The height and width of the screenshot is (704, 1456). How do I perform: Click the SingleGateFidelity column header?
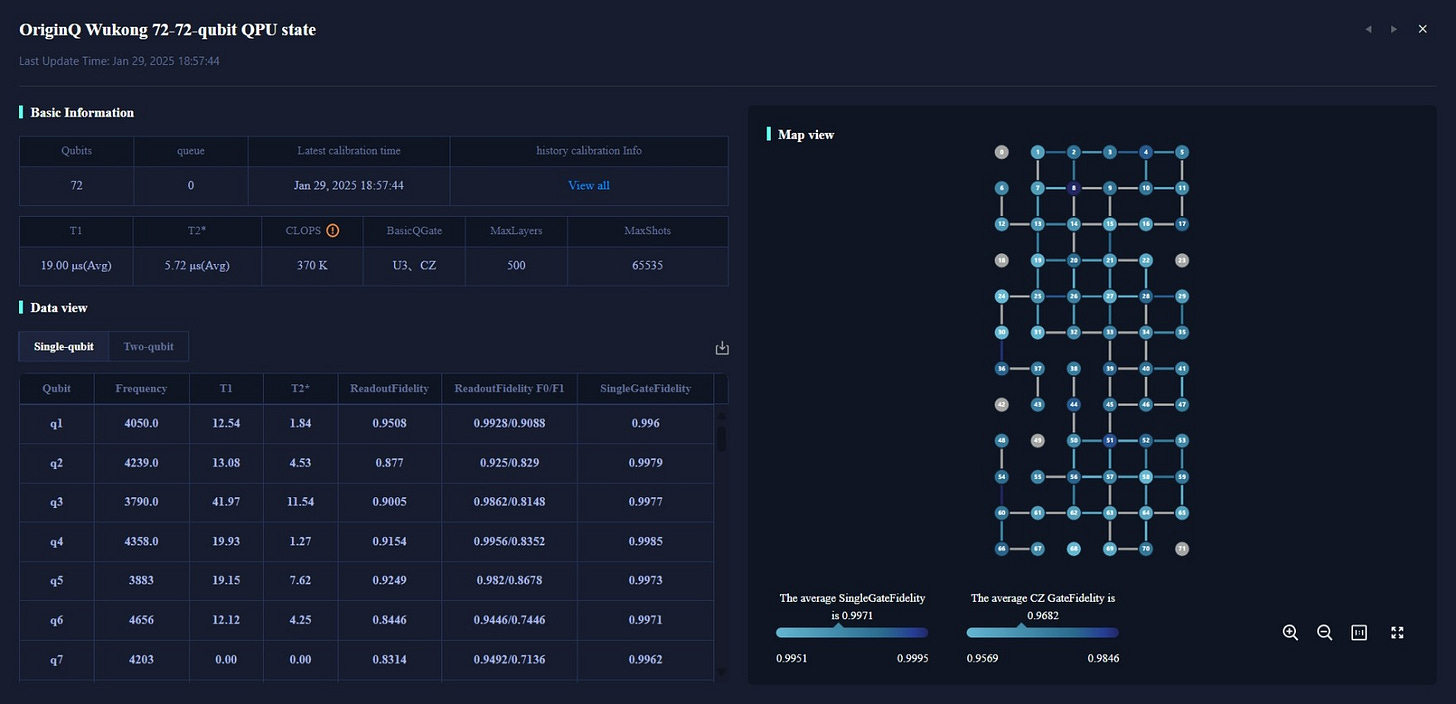[x=645, y=388]
